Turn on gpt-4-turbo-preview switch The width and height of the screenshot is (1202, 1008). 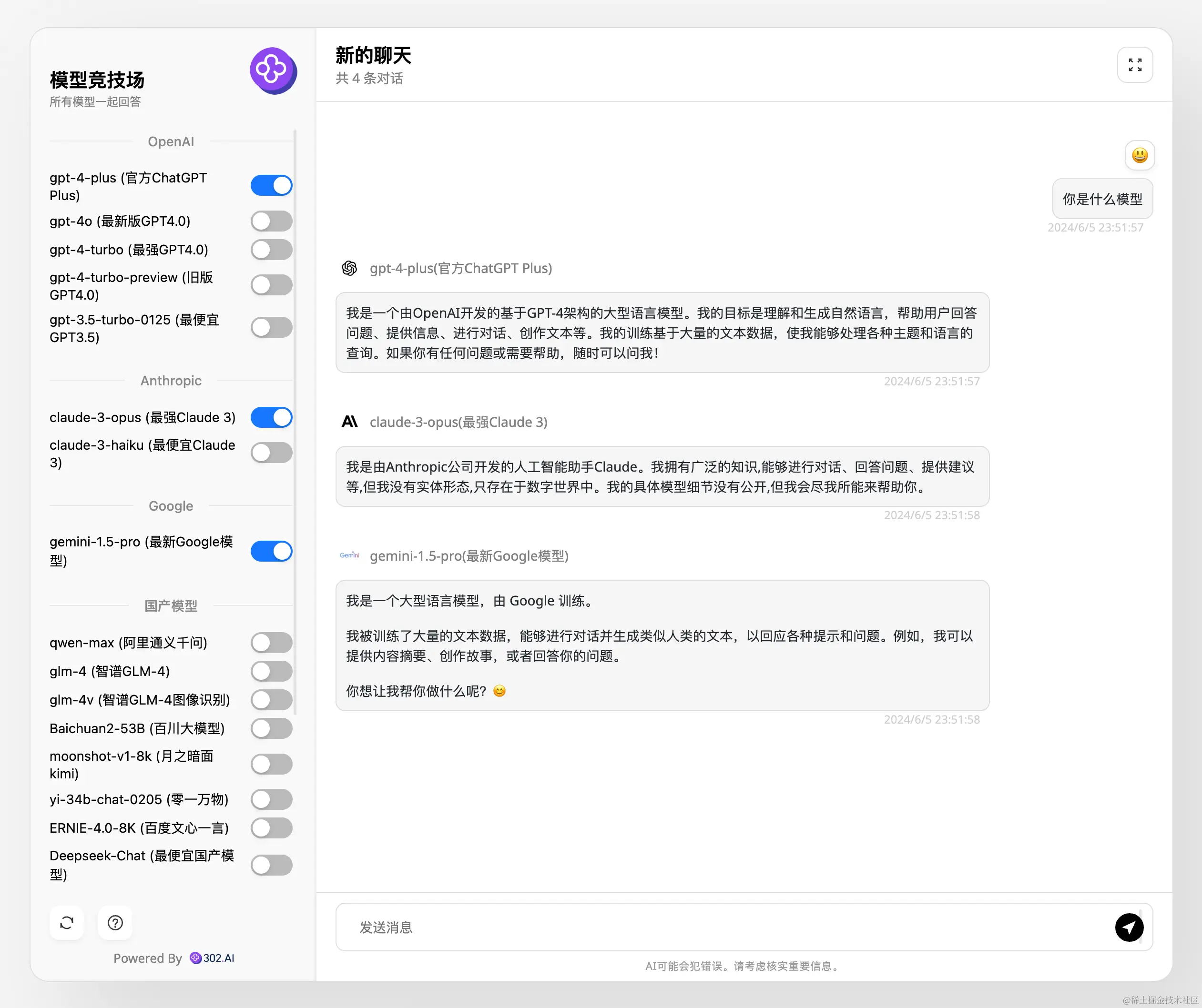click(x=271, y=285)
